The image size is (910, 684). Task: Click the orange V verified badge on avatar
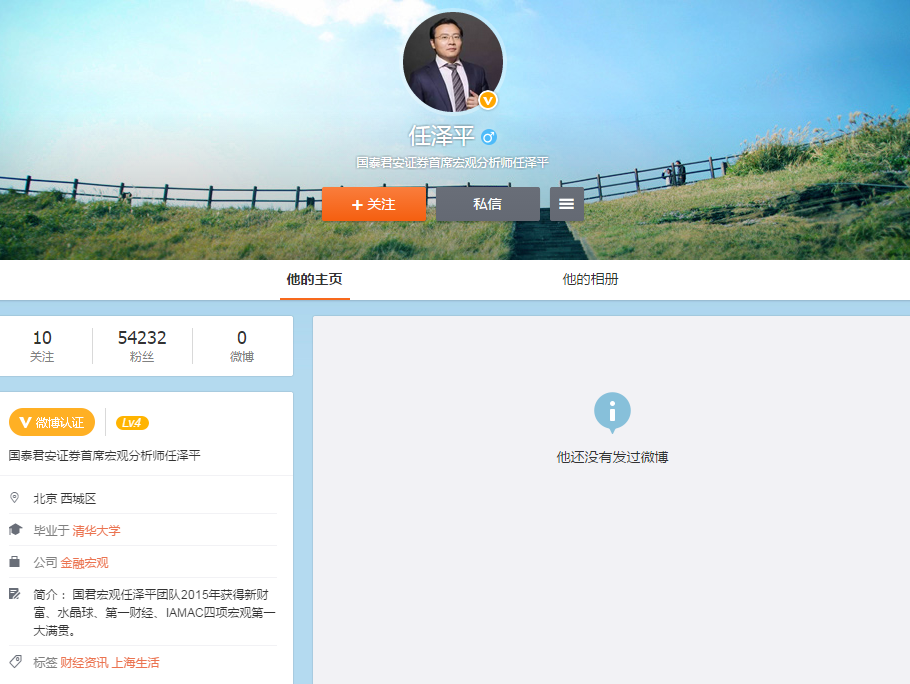pos(488,100)
